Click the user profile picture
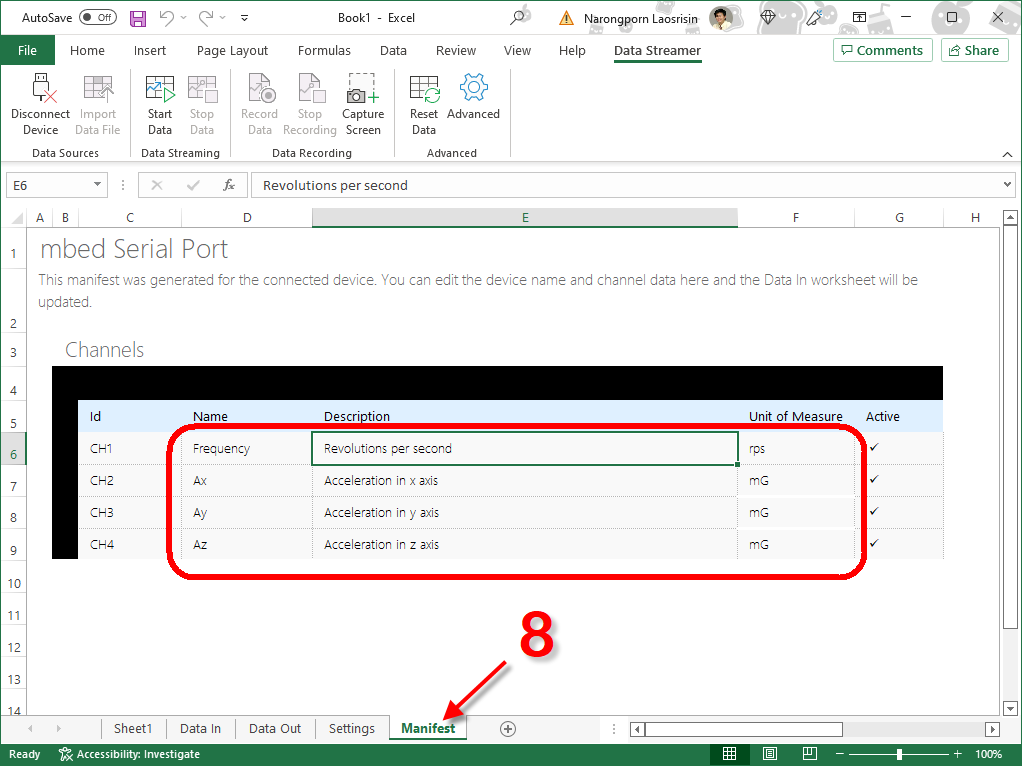This screenshot has width=1022, height=766. pyautogui.click(x=721, y=18)
